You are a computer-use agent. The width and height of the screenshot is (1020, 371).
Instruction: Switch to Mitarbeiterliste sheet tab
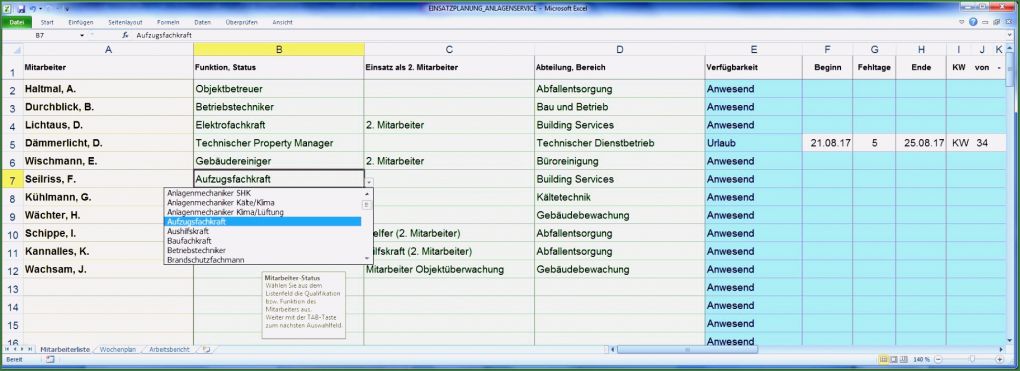pos(65,350)
